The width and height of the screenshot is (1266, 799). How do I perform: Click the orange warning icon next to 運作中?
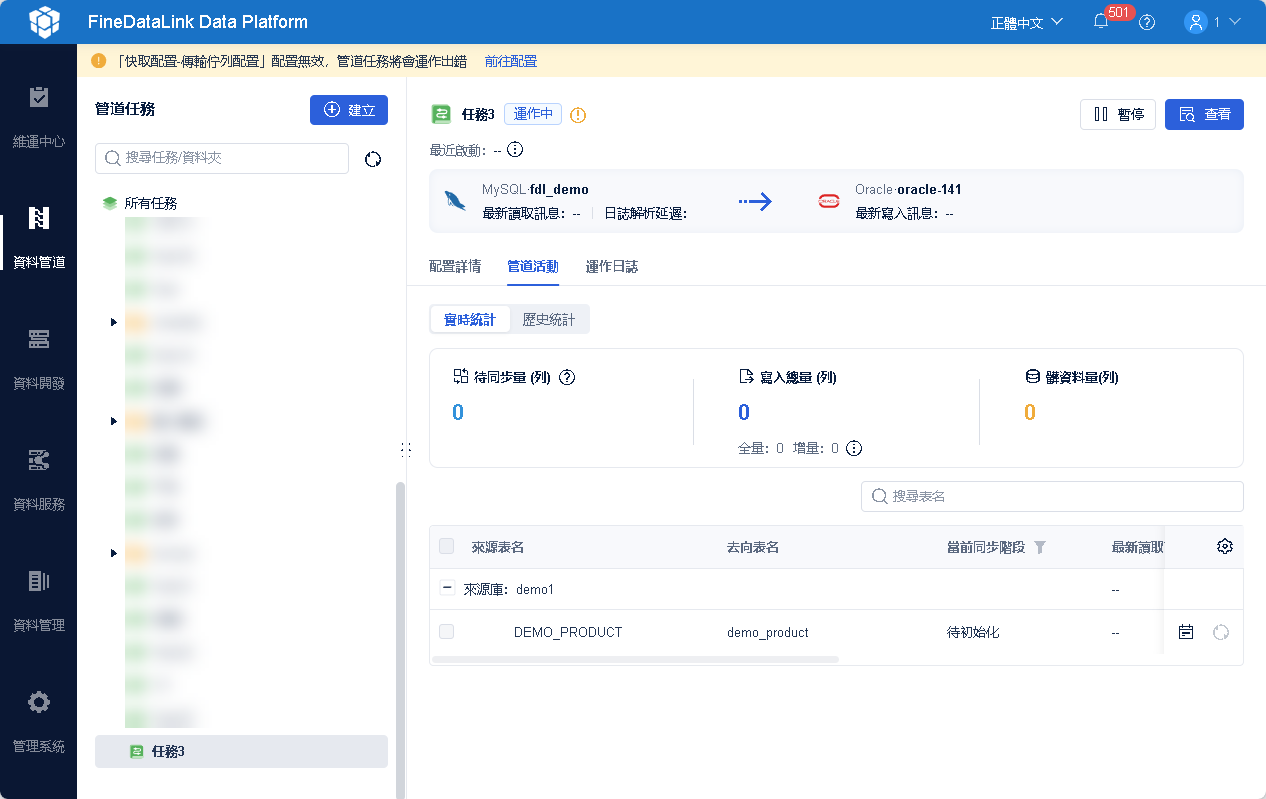578,115
